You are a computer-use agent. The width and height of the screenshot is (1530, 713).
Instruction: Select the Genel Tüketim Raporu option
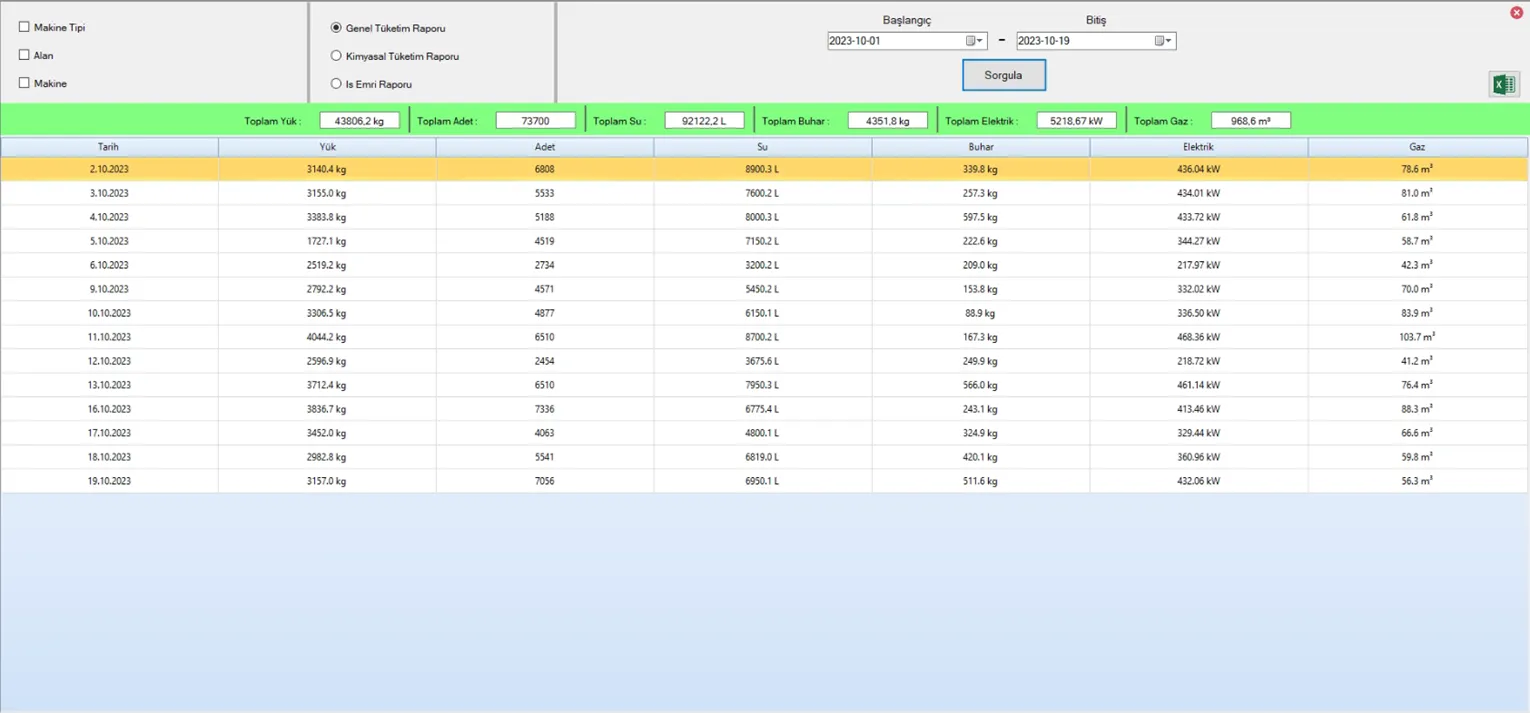[336, 28]
